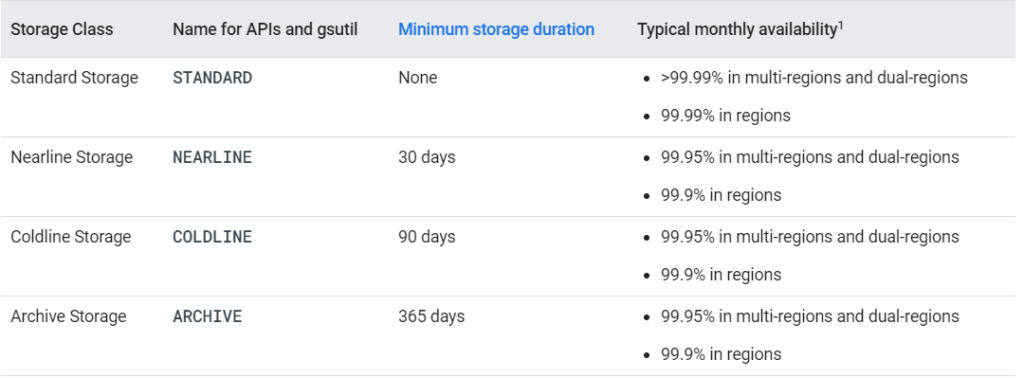The height and width of the screenshot is (378, 1024).
Task: Select the Archive Storage cell
Action: pos(69,317)
